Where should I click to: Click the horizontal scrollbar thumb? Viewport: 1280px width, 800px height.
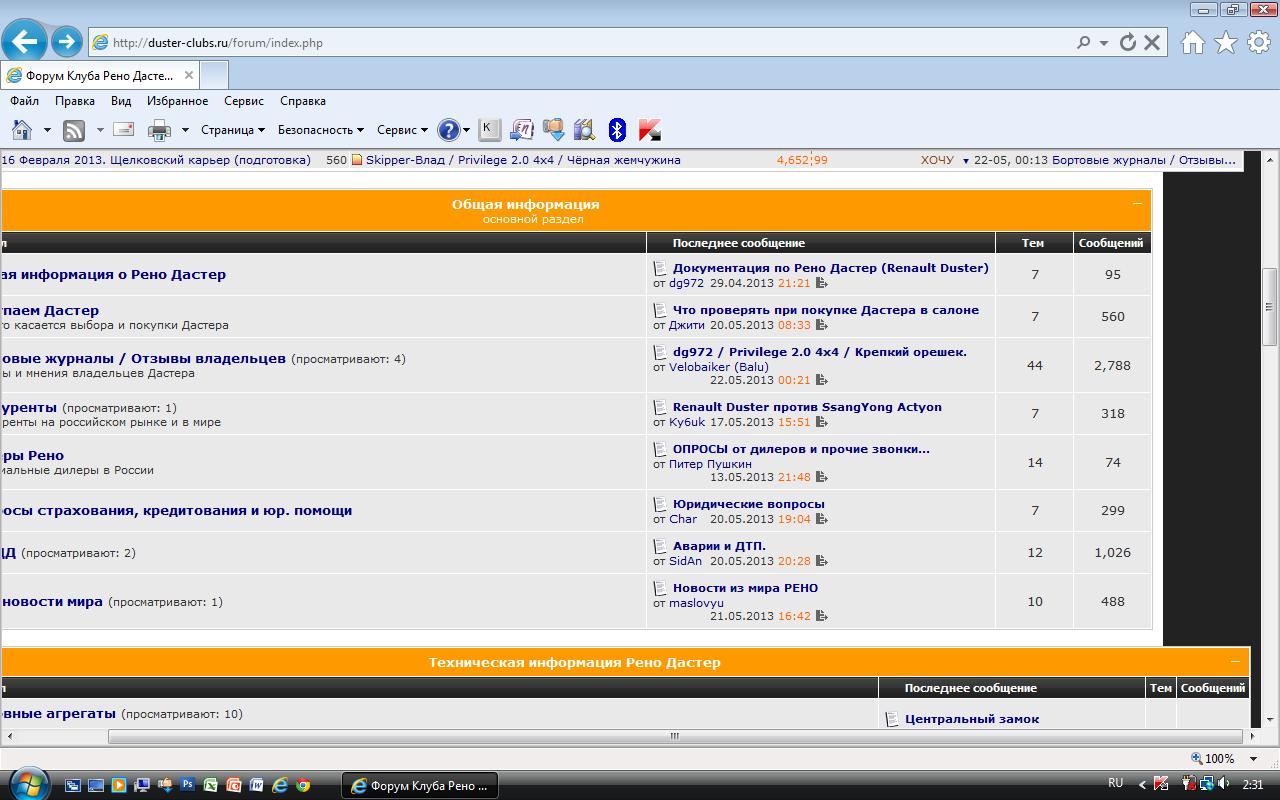673,737
